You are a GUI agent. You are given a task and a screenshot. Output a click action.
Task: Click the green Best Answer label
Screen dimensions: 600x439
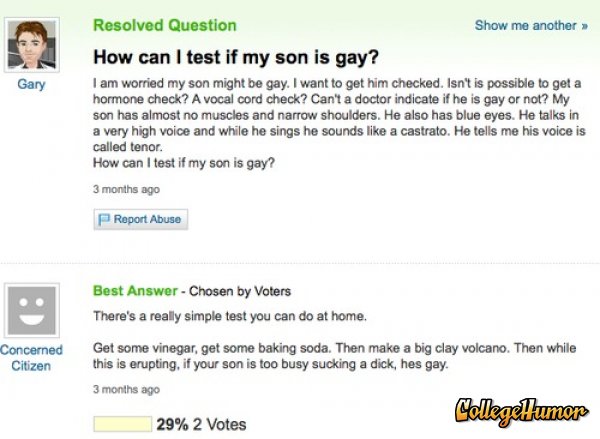(x=135, y=291)
